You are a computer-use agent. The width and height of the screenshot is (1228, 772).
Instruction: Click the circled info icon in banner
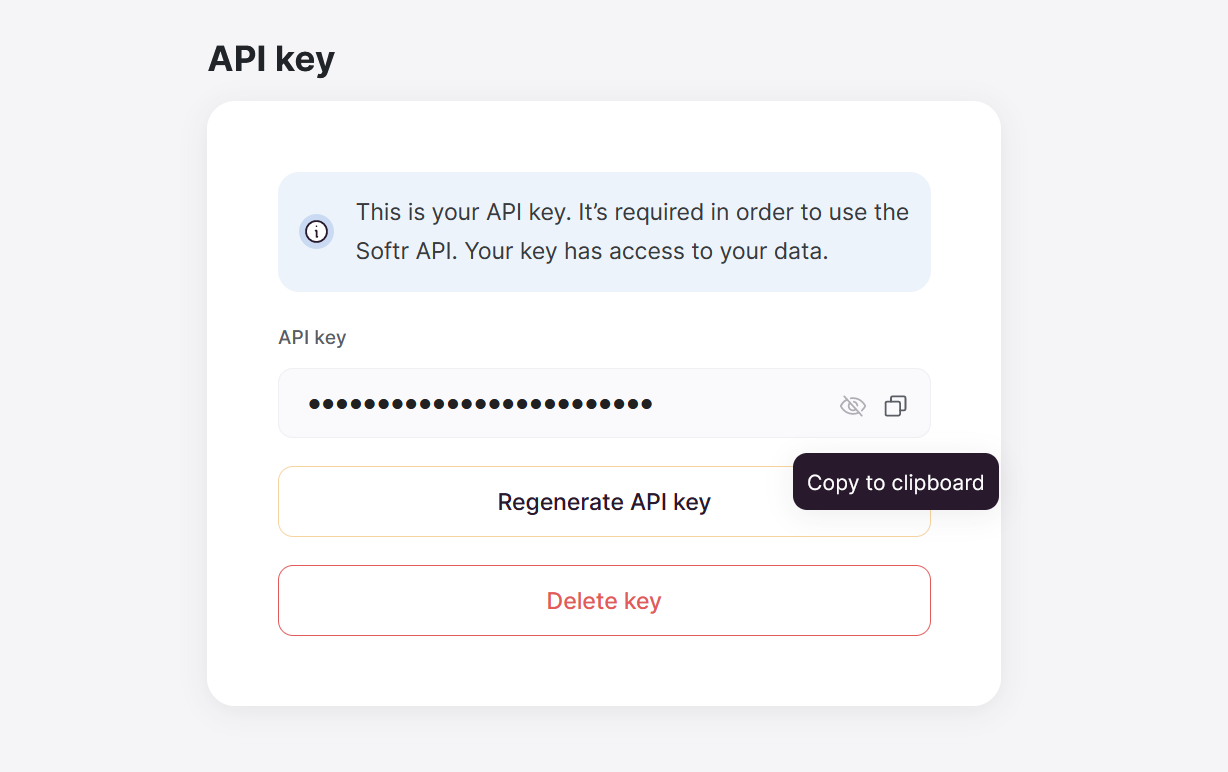point(317,232)
